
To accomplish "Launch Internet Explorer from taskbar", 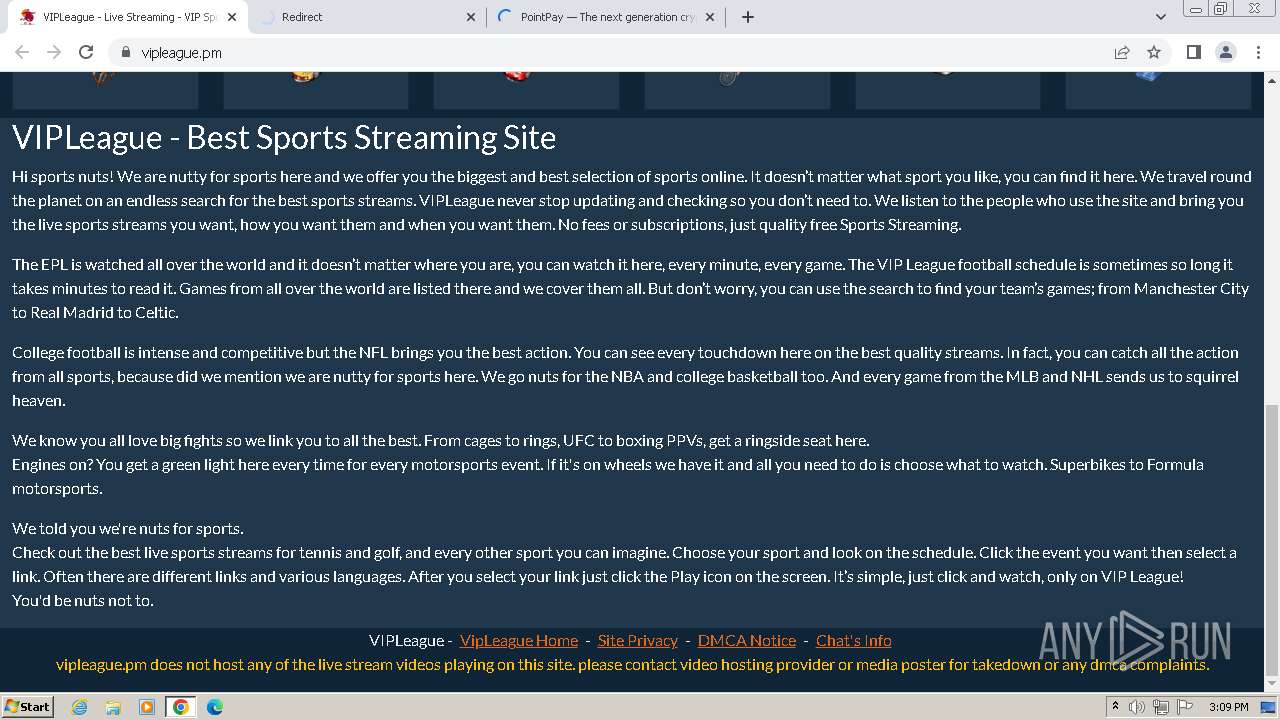I will 79,707.
